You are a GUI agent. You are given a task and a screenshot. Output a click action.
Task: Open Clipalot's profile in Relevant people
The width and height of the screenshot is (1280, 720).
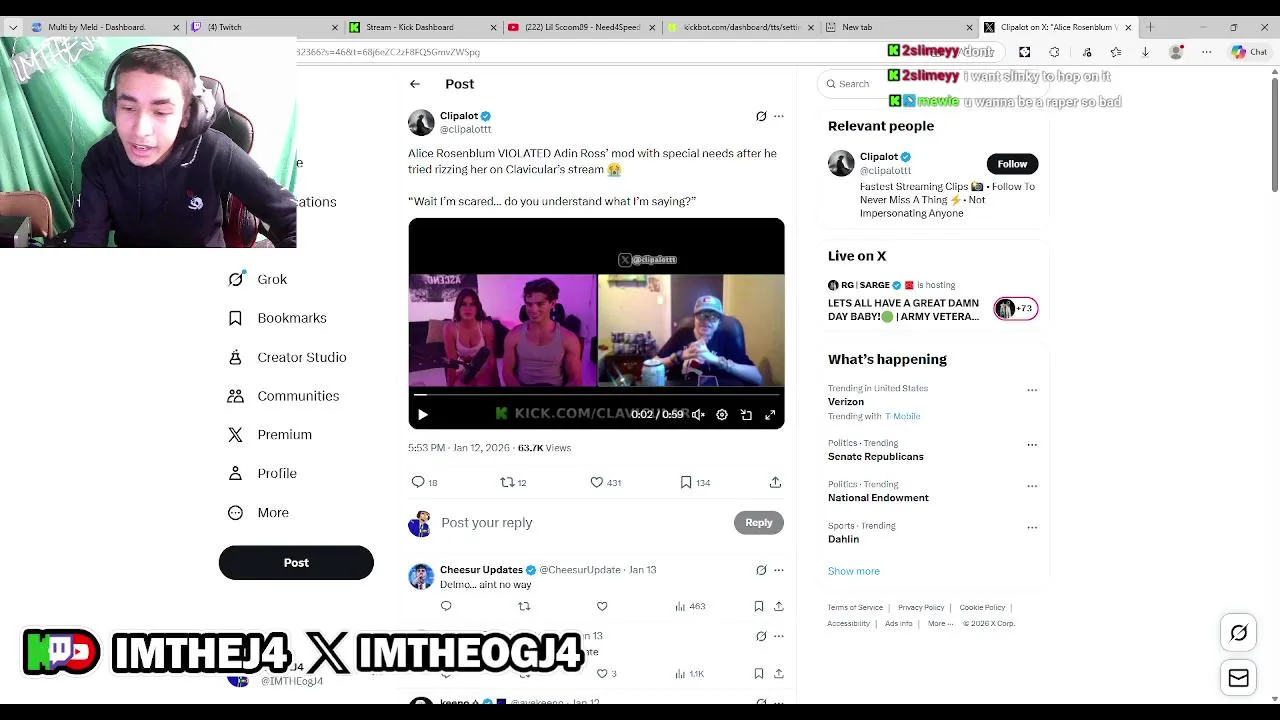click(x=879, y=157)
